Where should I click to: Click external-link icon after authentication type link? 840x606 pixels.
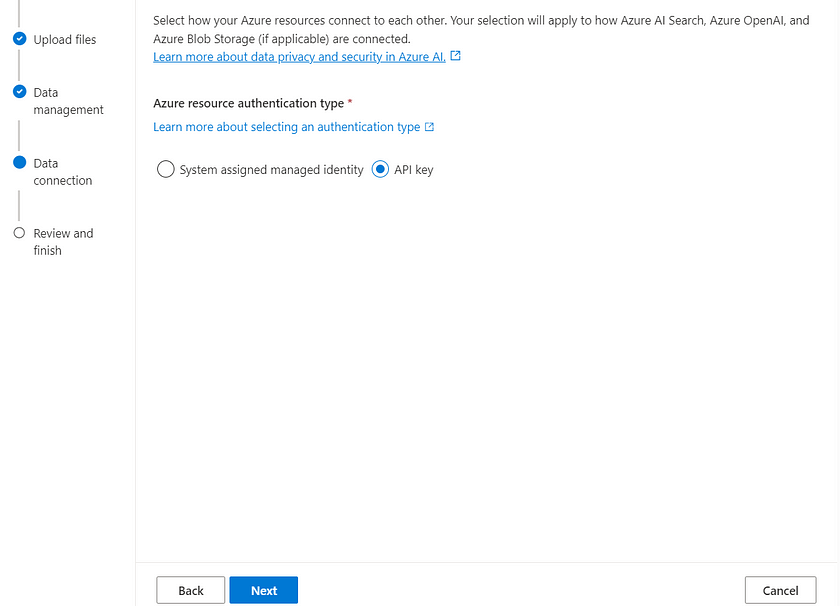429,127
